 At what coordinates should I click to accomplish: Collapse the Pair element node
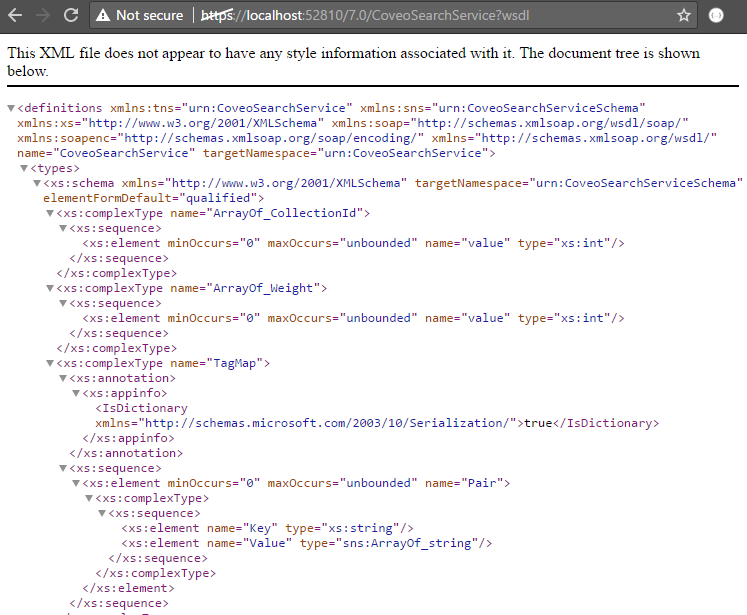pyautogui.click(x=76, y=484)
